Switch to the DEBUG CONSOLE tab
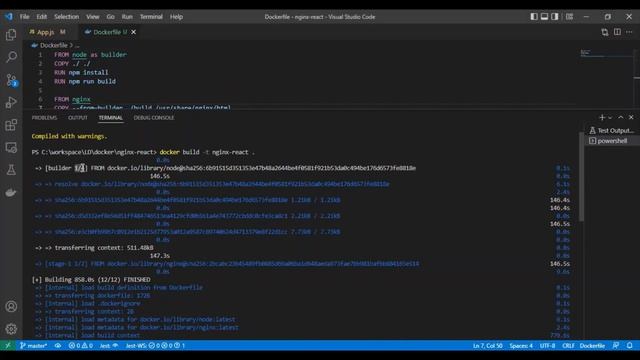This screenshot has width=640, height=360. click(x=154, y=118)
